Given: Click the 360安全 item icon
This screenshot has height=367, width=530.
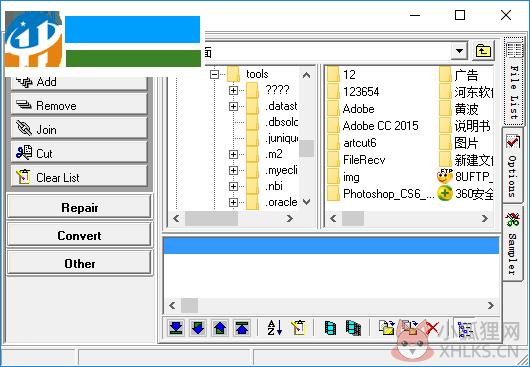Looking at the screenshot, I should [445, 194].
